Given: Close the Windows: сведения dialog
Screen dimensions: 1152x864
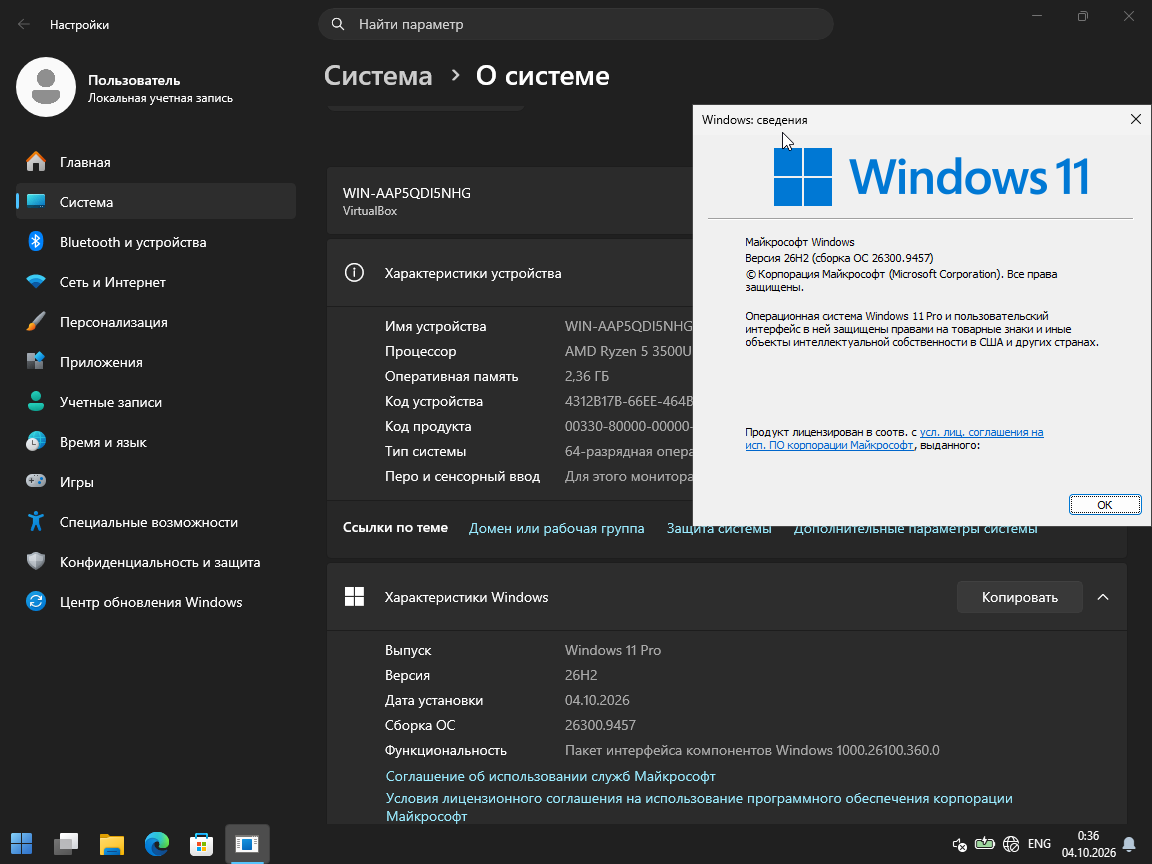Looking at the screenshot, I should click(x=1135, y=119).
